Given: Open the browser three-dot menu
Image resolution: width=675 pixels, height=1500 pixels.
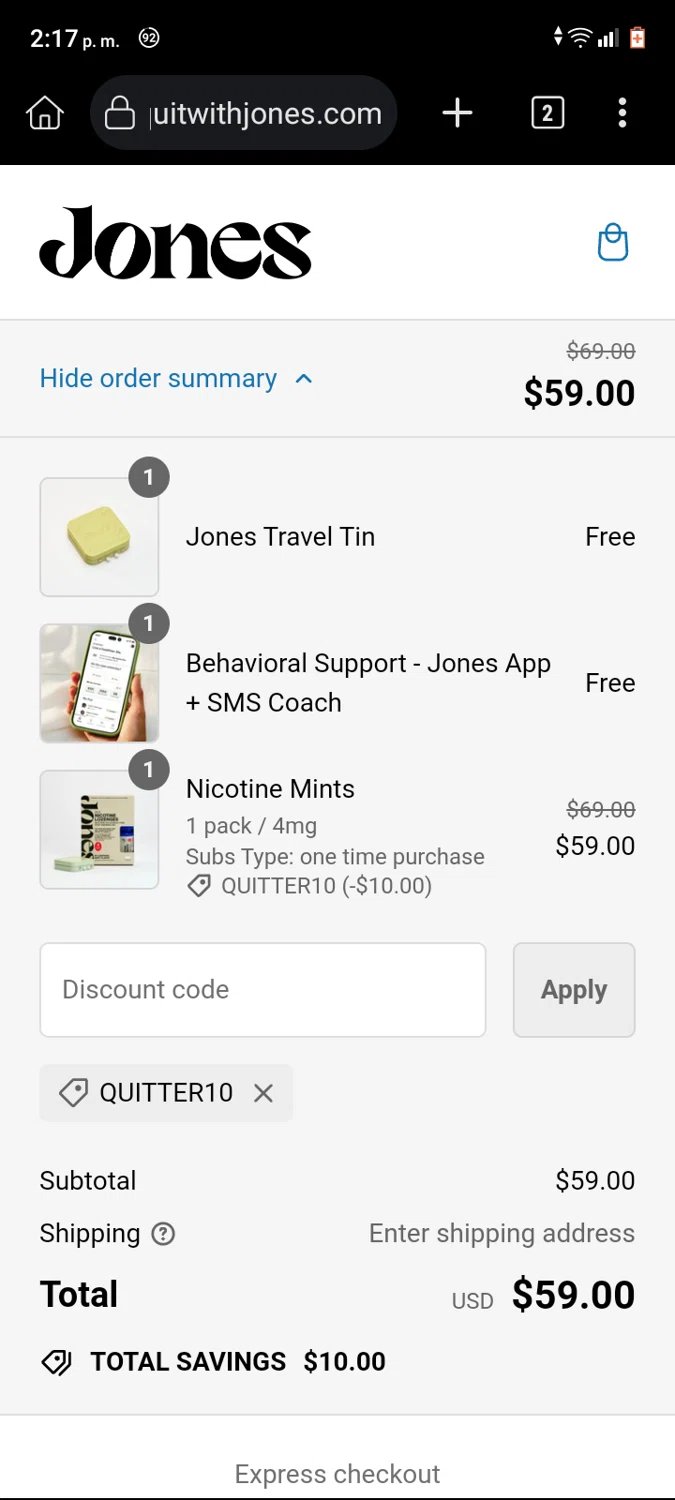Looking at the screenshot, I should click(x=622, y=113).
